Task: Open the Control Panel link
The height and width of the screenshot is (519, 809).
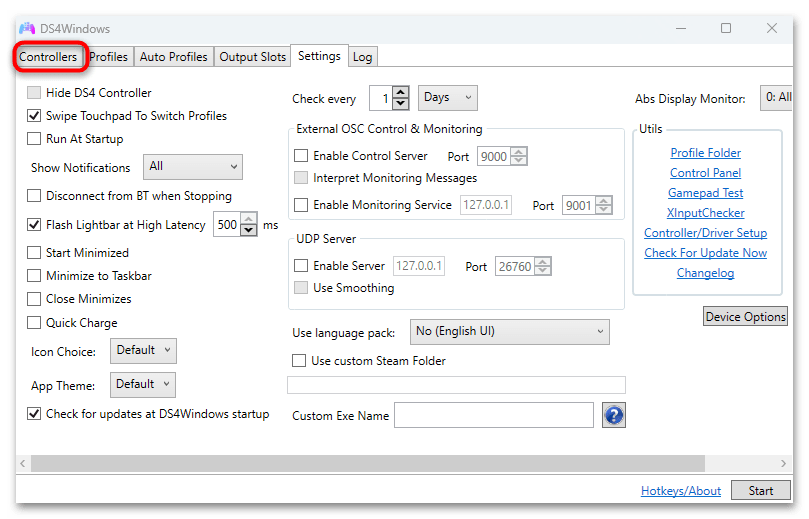Action: pyautogui.click(x=705, y=173)
